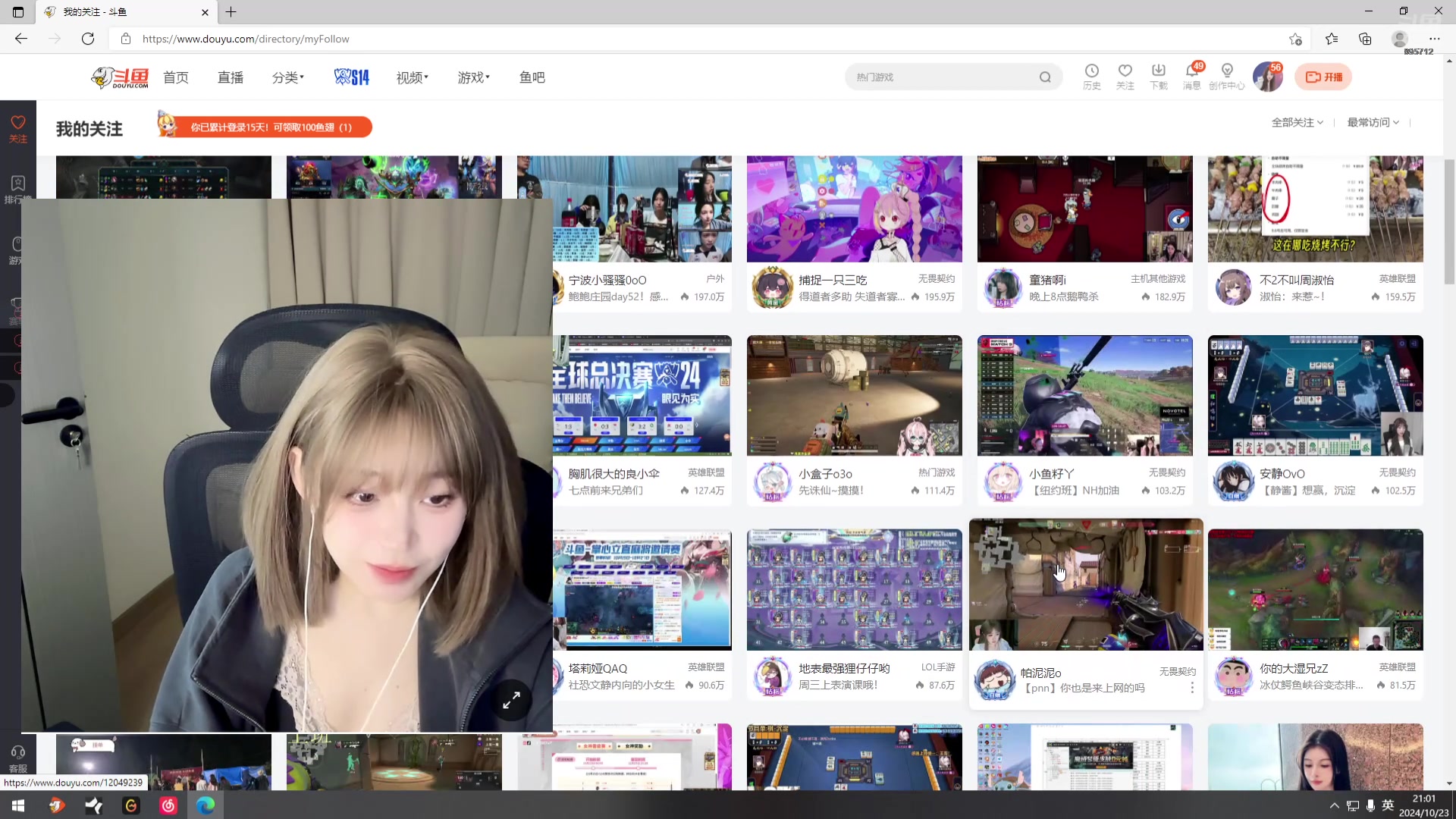Refresh the browser page

(88, 39)
